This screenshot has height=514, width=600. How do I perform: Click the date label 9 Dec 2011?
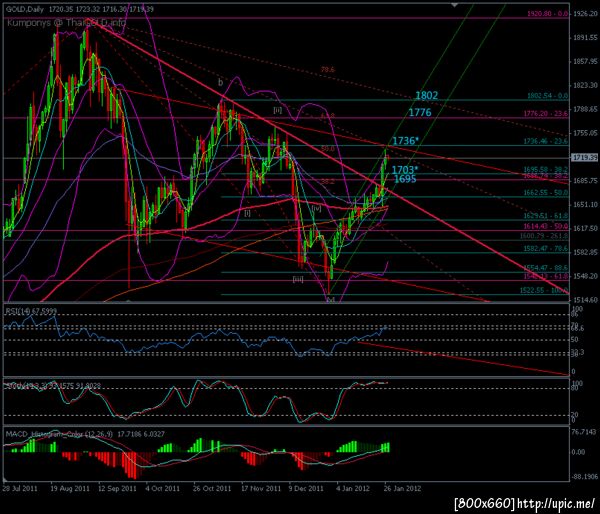tap(306, 489)
